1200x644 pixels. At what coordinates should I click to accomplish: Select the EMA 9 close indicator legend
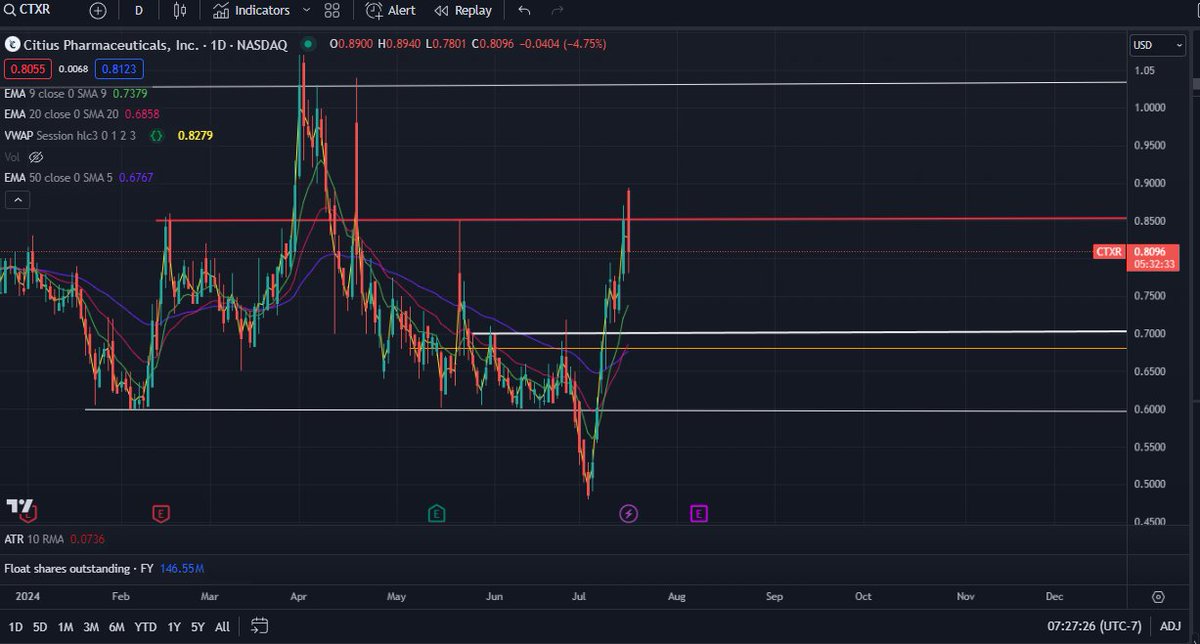(x=76, y=93)
